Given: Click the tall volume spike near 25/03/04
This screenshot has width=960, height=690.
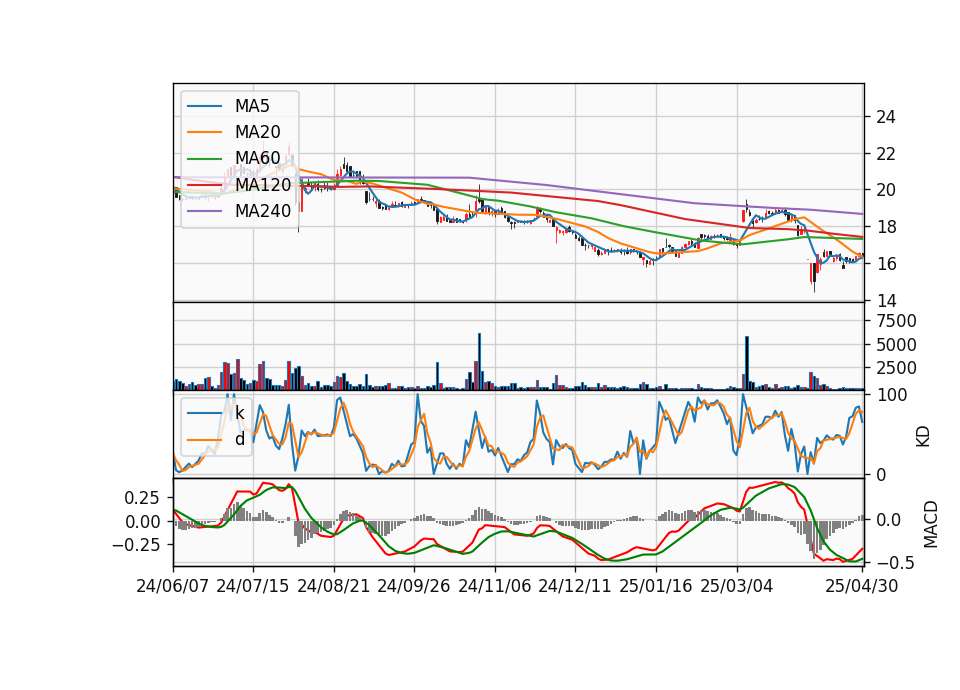Looking at the screenshot, I should coord(747,363).
